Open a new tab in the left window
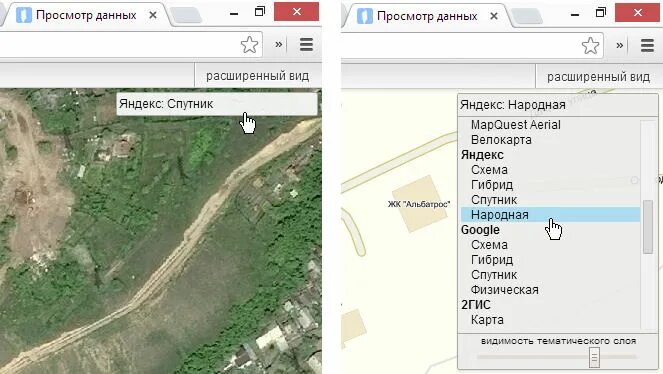 [186, 16]
